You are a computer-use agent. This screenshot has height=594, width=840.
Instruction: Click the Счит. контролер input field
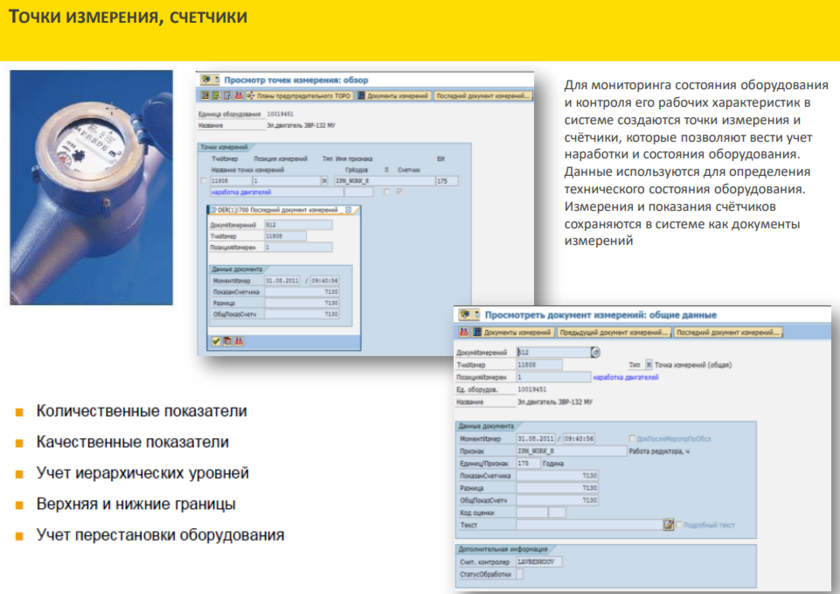point(540,562)
